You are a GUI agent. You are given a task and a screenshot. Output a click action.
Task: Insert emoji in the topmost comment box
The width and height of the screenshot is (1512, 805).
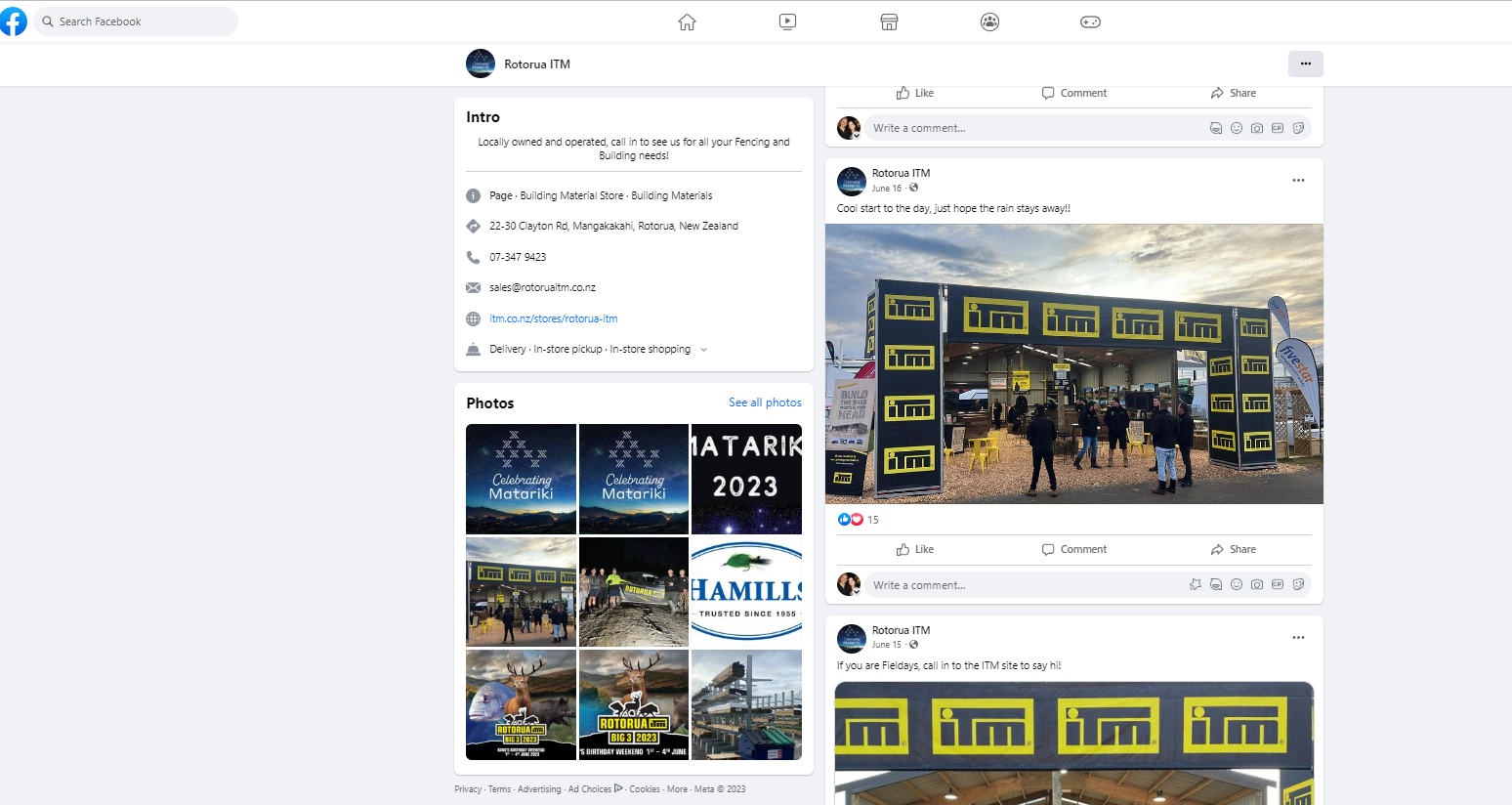(1237, 128)
